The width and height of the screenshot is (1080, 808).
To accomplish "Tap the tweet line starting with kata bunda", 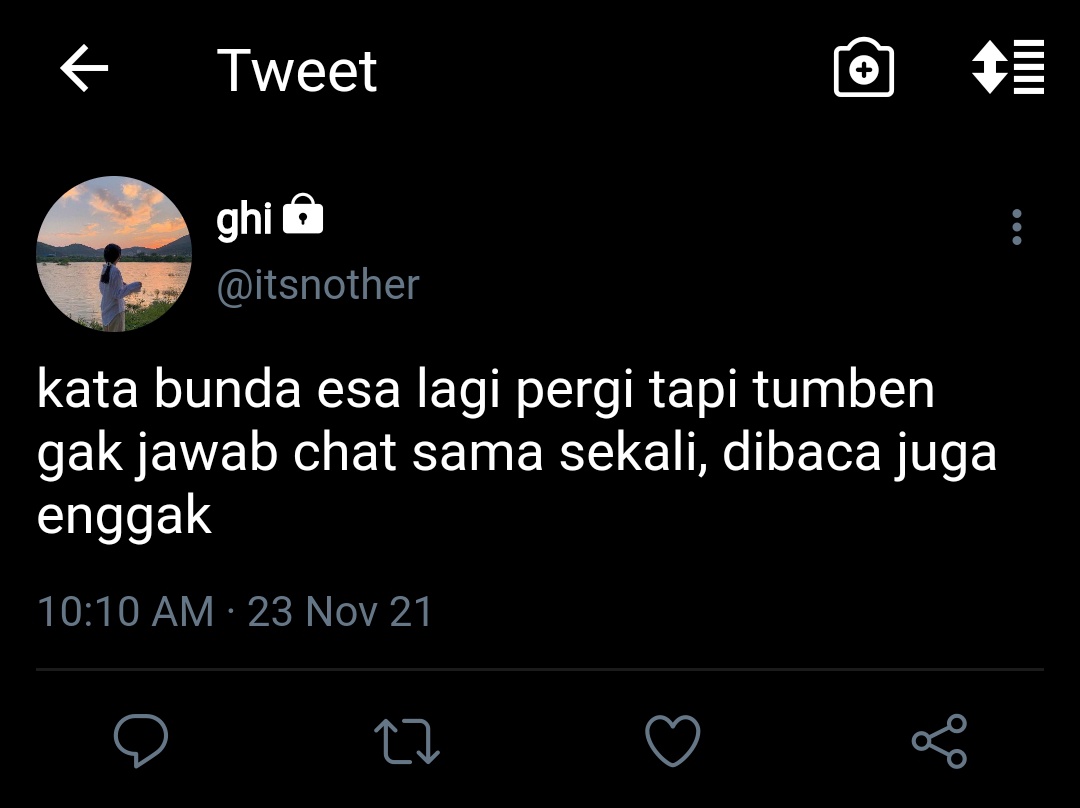I will [x=486, y=391].
